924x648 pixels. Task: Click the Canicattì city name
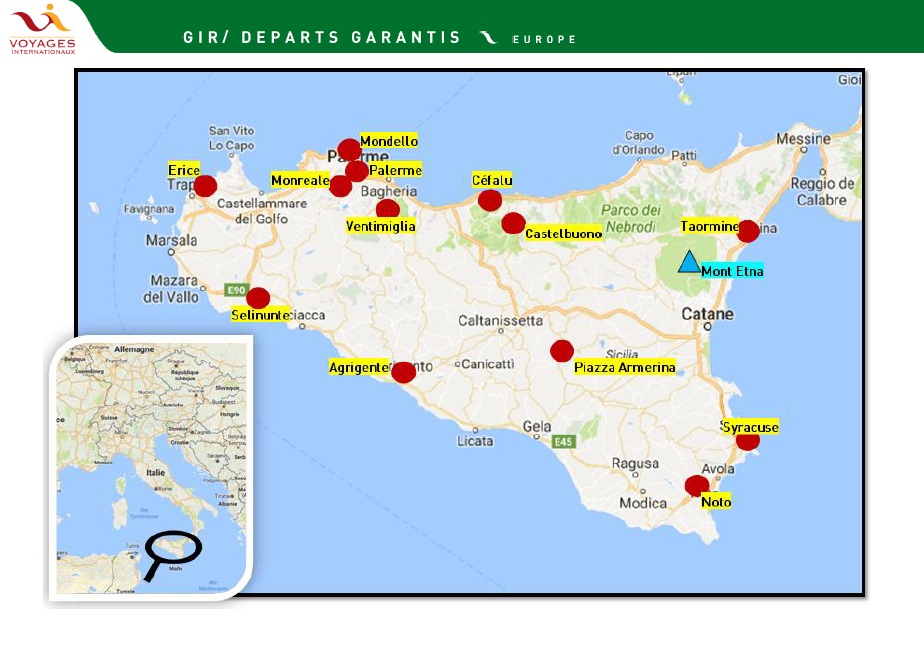[x=487, y=364]
